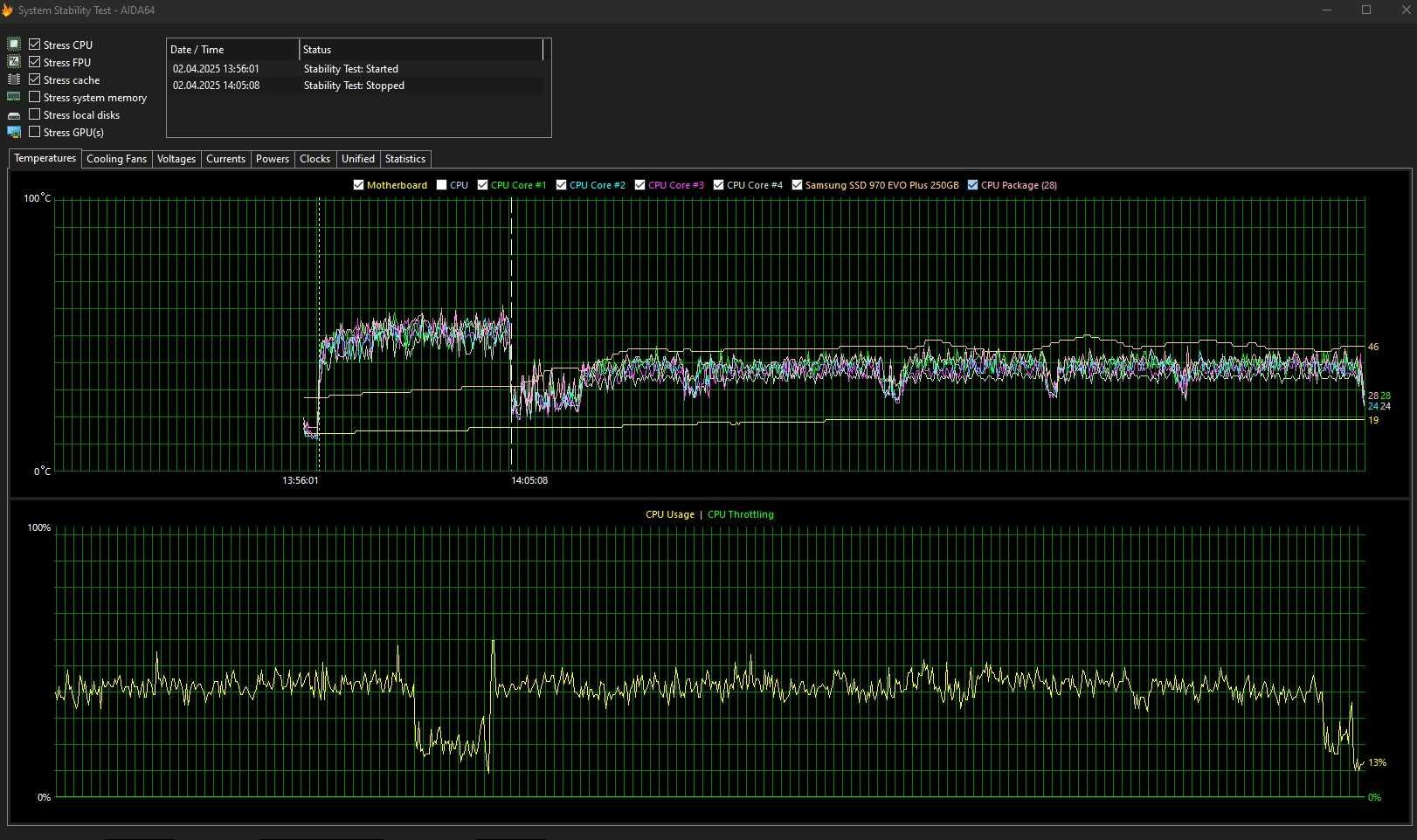Open the Currents tab
Viewport: 1417px width, 840px height.
point(225,159)
